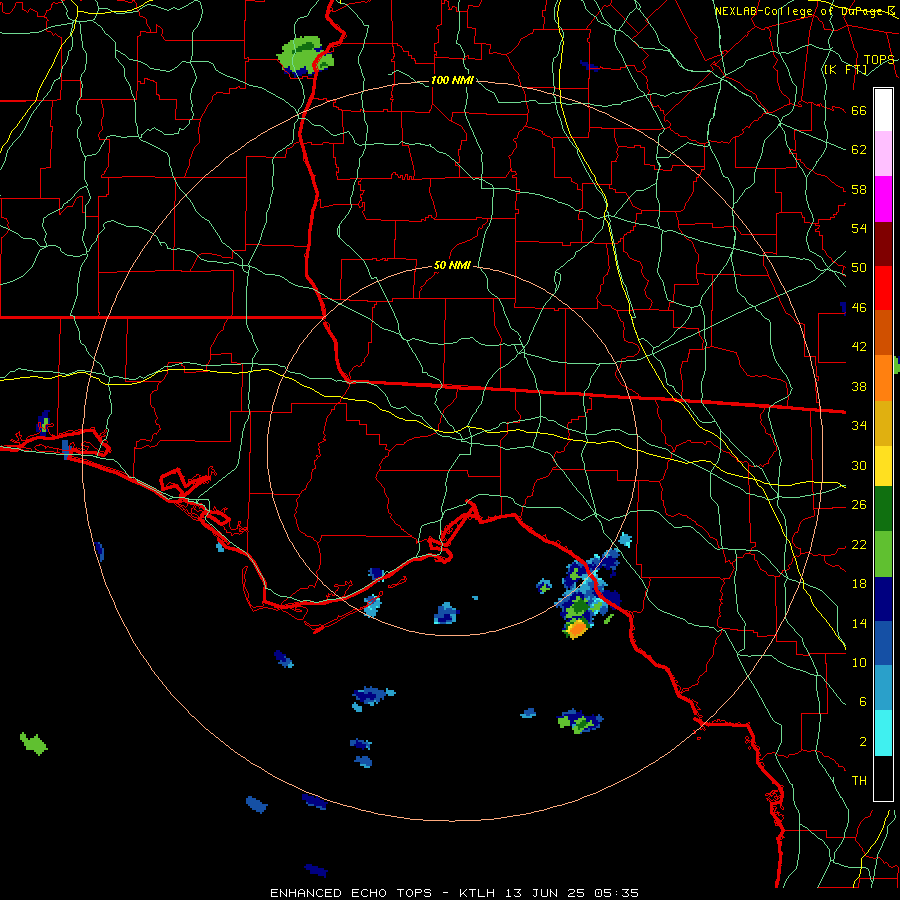900x900 pixels.
Task: Click the '38' legend value
Action: (859, 387)
